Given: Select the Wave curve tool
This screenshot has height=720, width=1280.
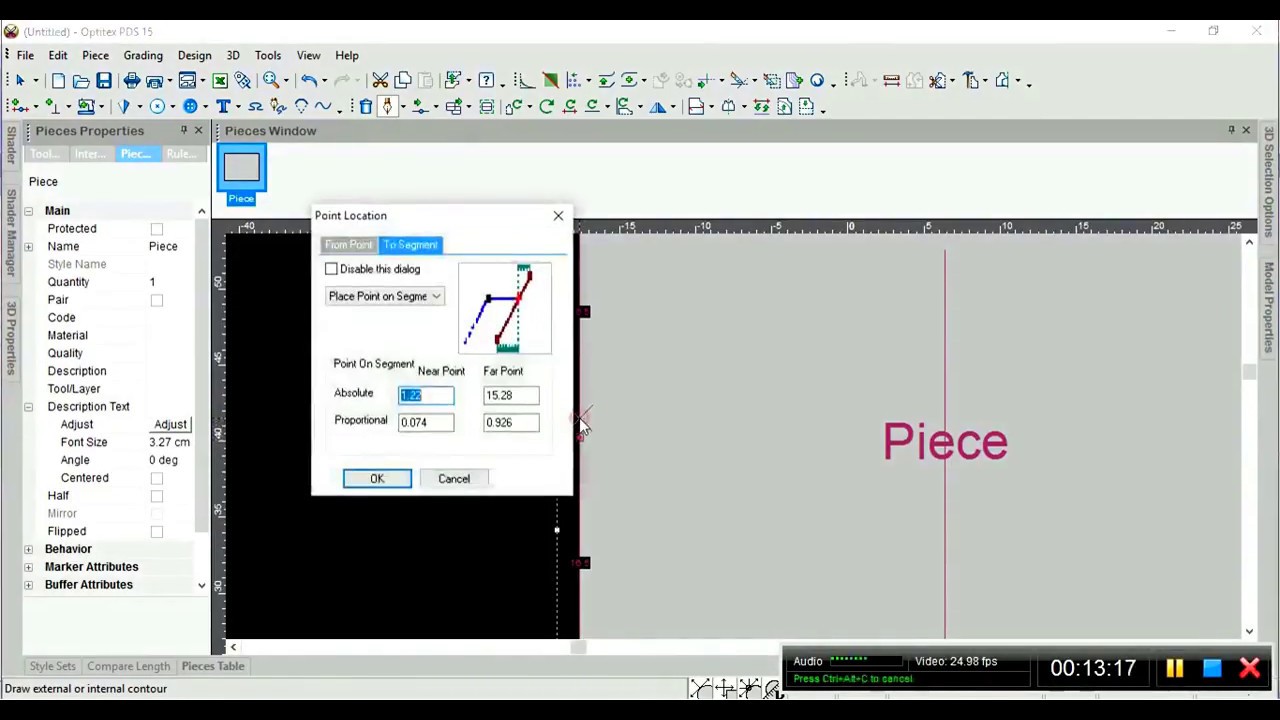Looking at the screenshot, I should (325, 106).
